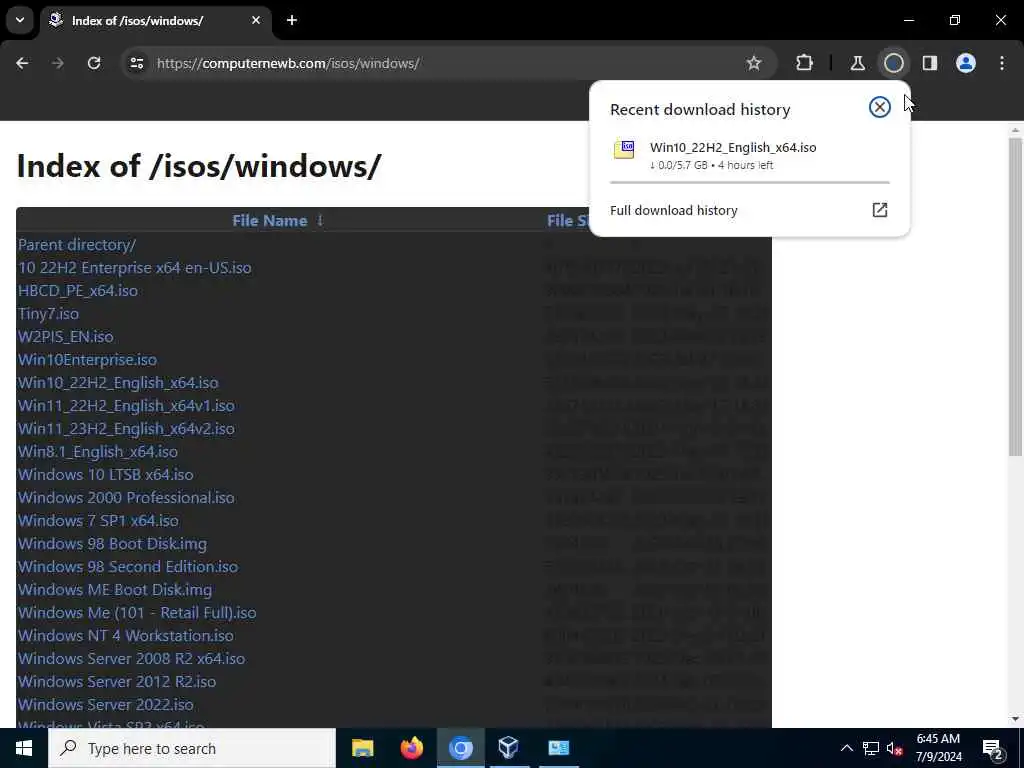View site information icon in address bar
The height and width of the screenshot is (768, 1024).
pos(136,63)
